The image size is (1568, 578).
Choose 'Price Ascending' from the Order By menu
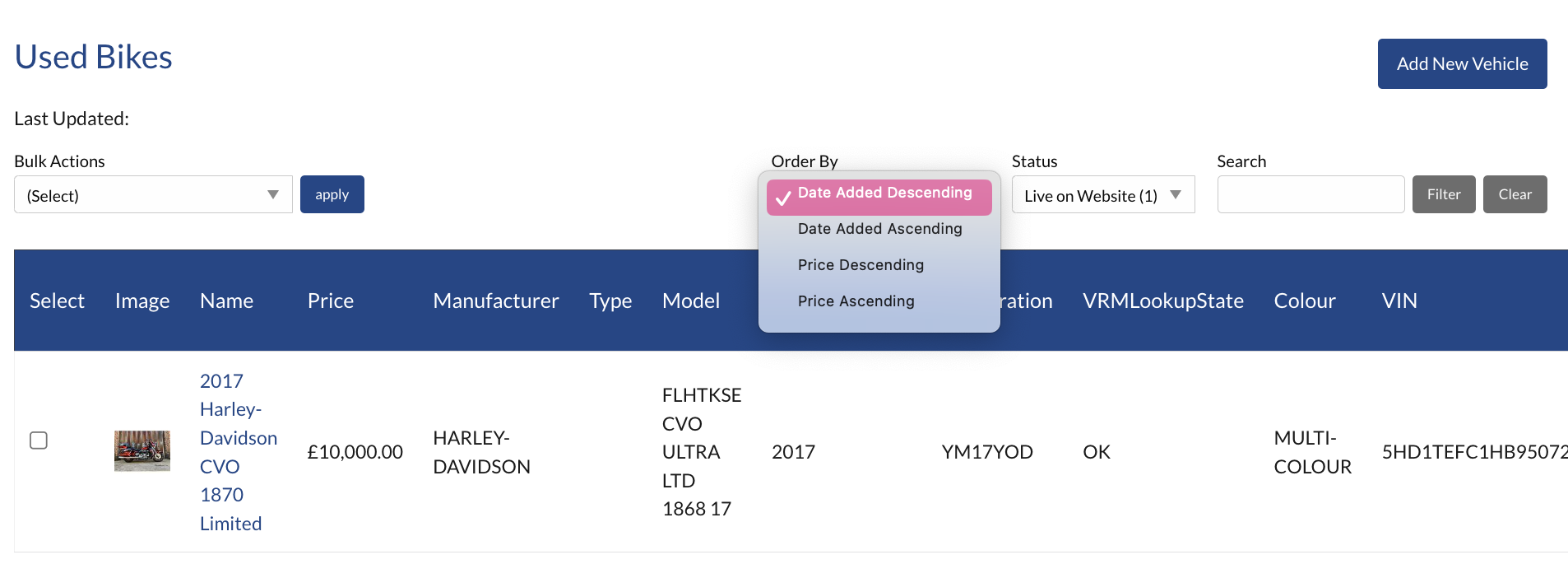pos(856,301)
